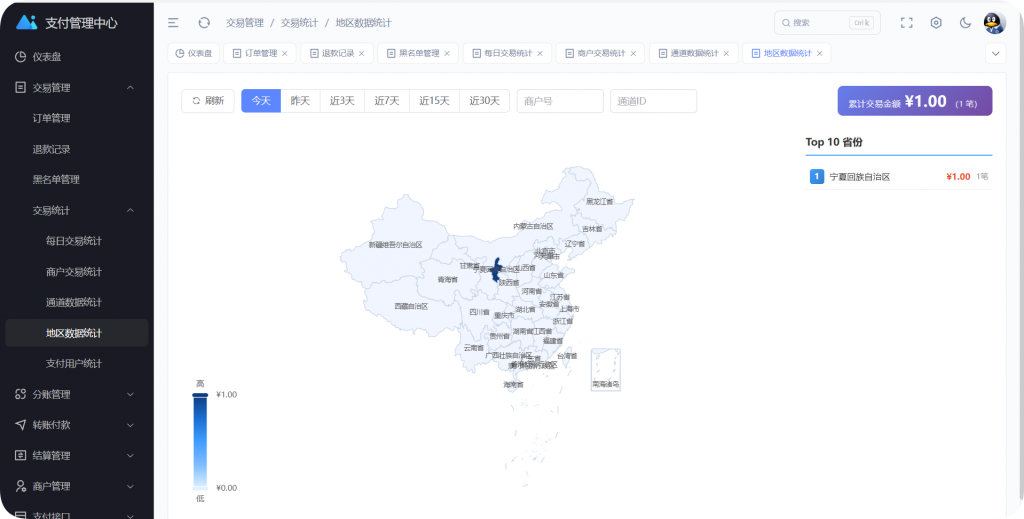Collapse the 交易统计 submenu chevron

pyautogui.click(x=130, y=210)
